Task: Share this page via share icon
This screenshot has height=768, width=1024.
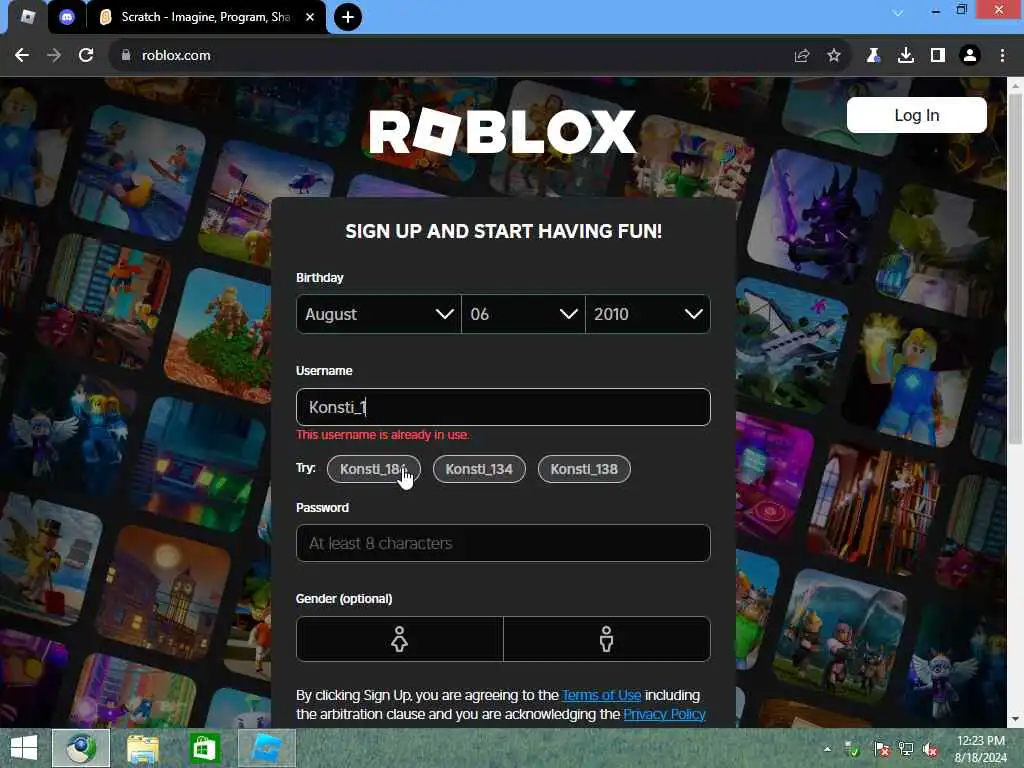Action: pos(802,56)
